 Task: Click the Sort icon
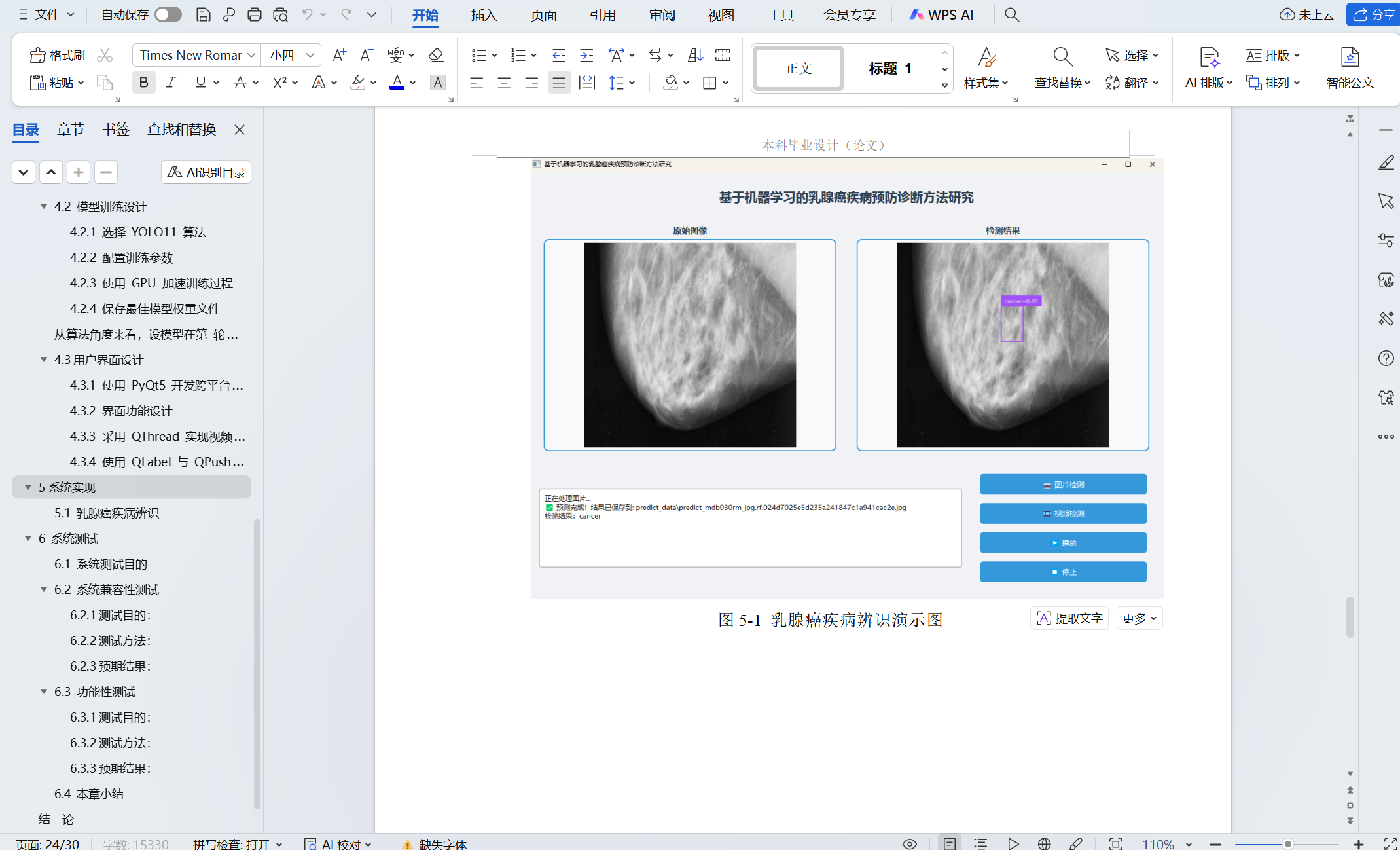[x=695, y=55]
